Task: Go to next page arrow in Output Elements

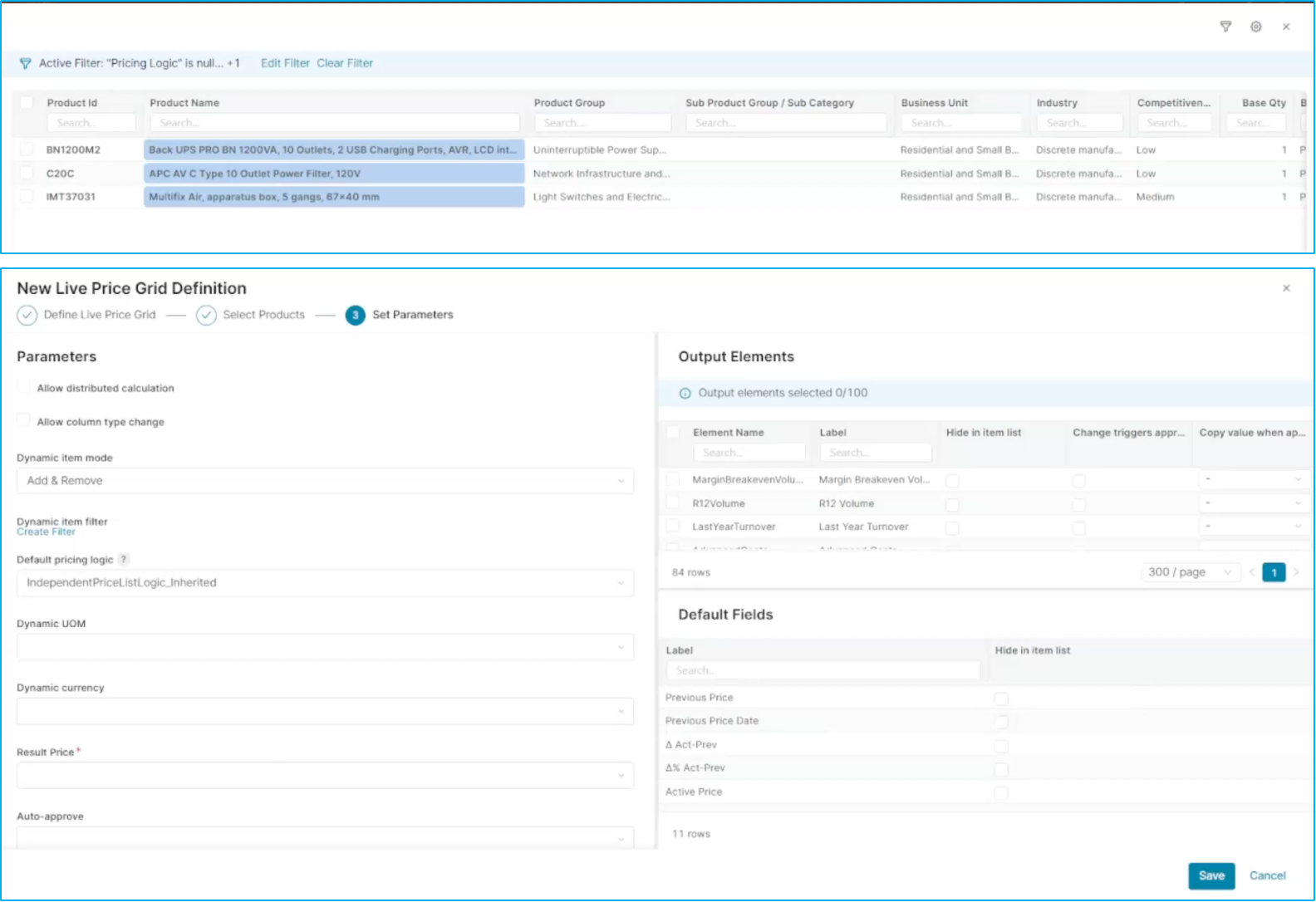Action: tap(1295, 572)
